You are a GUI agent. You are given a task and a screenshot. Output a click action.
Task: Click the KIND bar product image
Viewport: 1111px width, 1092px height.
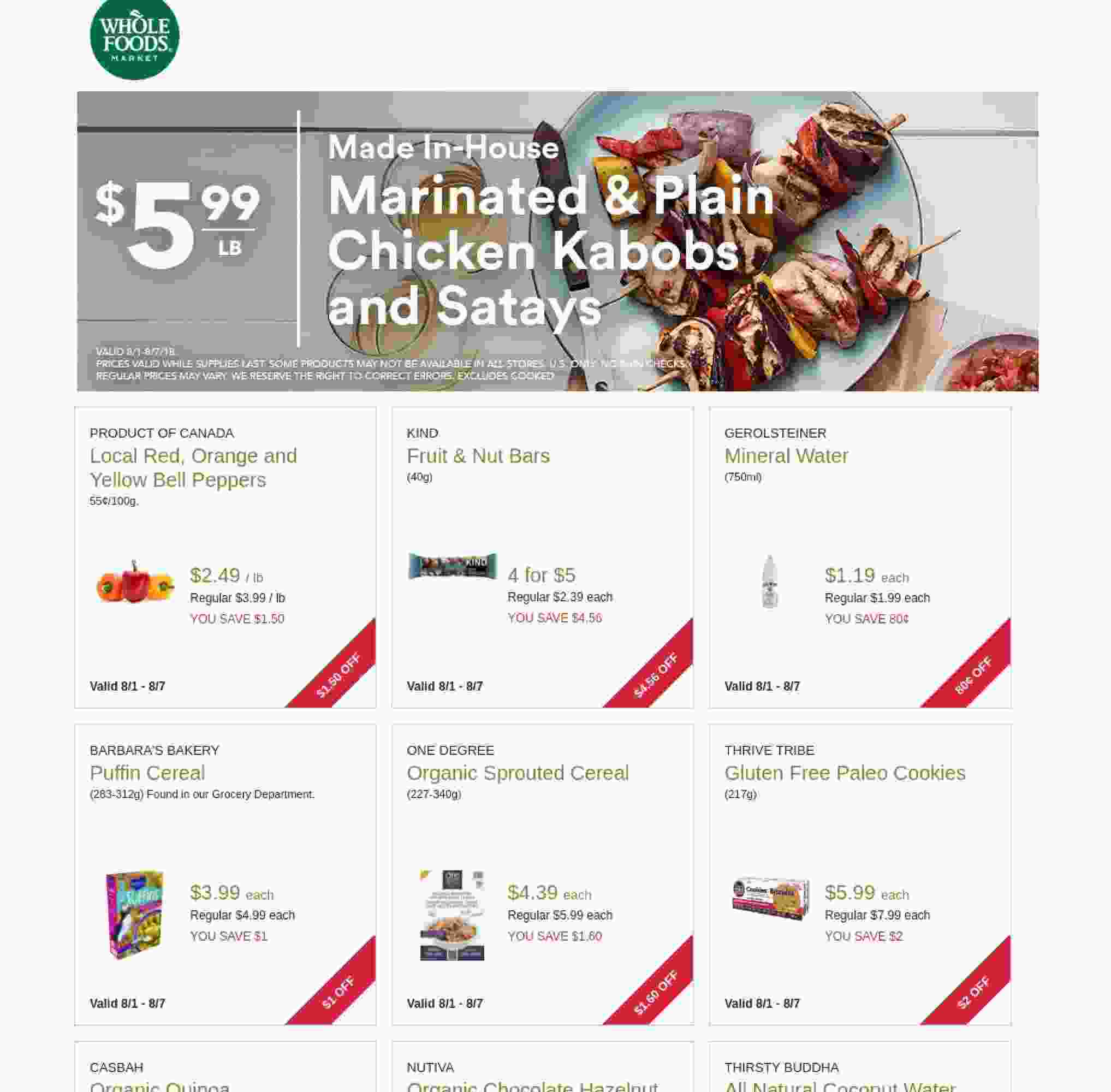pyautogui.click(x=453, y=566)
